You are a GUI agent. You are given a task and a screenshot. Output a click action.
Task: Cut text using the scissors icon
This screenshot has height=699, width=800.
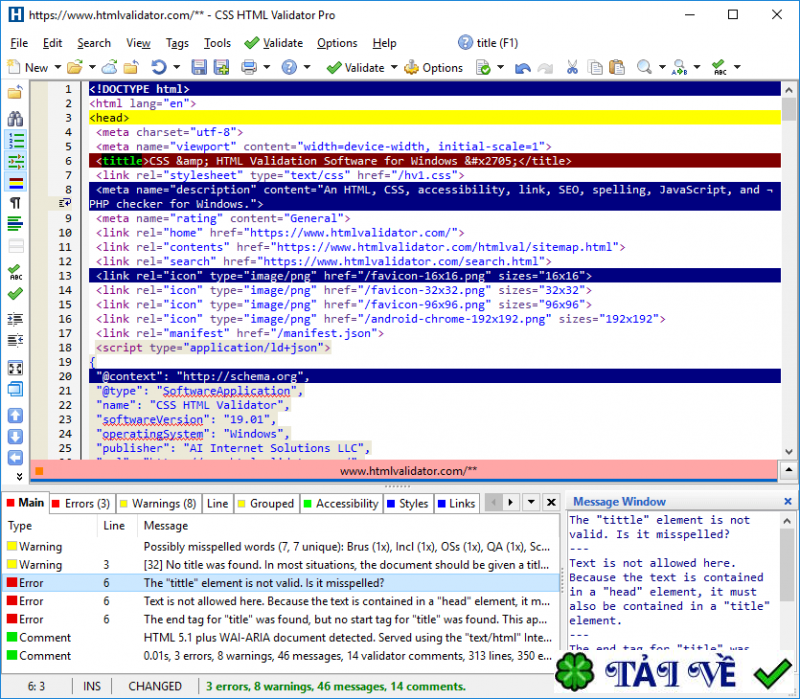point(571,67)
